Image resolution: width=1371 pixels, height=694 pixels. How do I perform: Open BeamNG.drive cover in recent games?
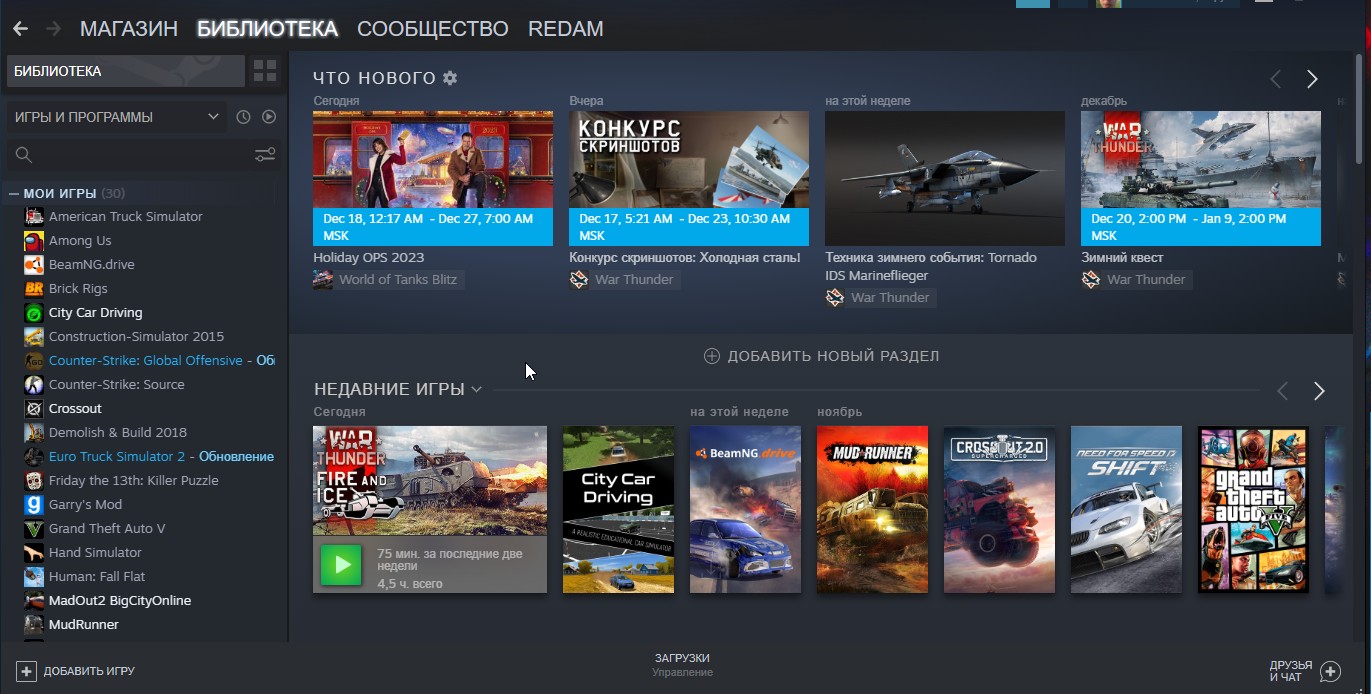tap(745, 509)
